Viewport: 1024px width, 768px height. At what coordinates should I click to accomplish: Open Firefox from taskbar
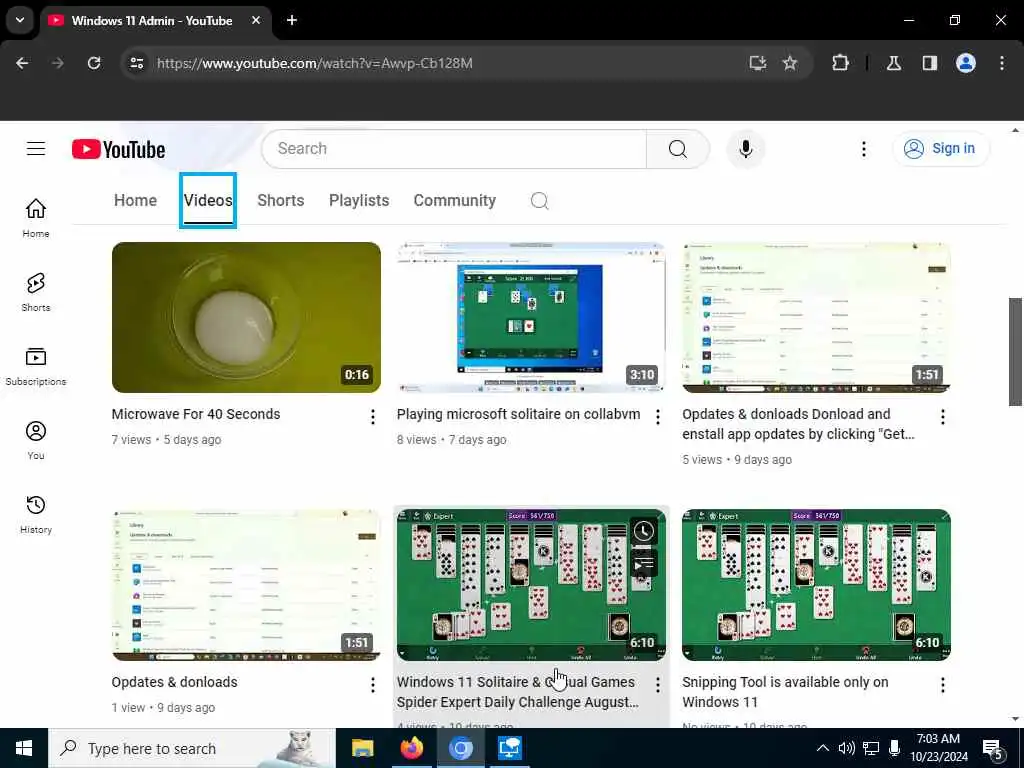click(411, 748)
